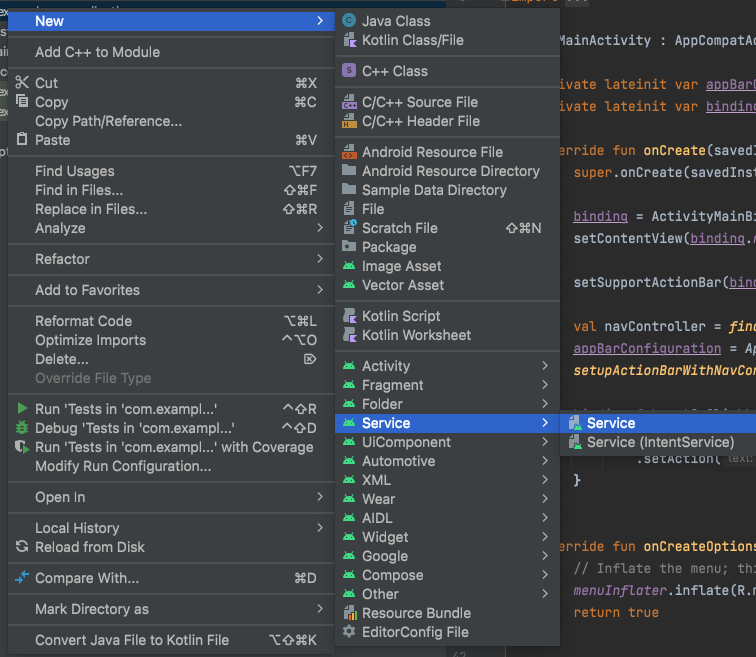Expand the Mark Directory as submenu arrow

(x=320, y=609)
